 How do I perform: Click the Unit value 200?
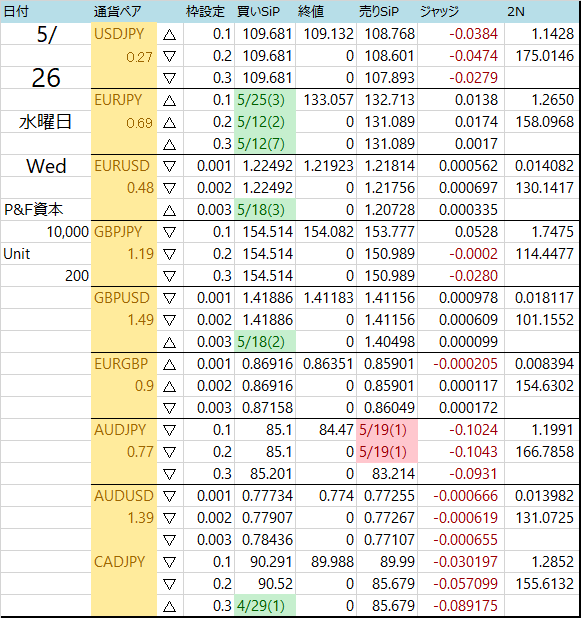77,275
